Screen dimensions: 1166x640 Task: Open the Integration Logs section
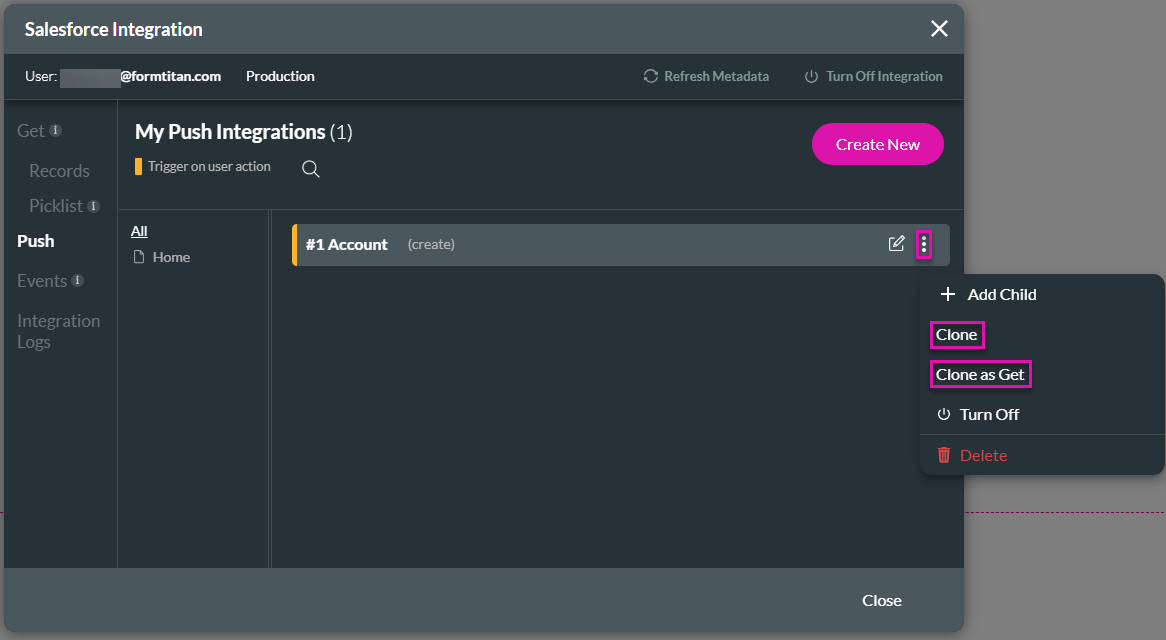pyautogui.click(x=58, y=331)
